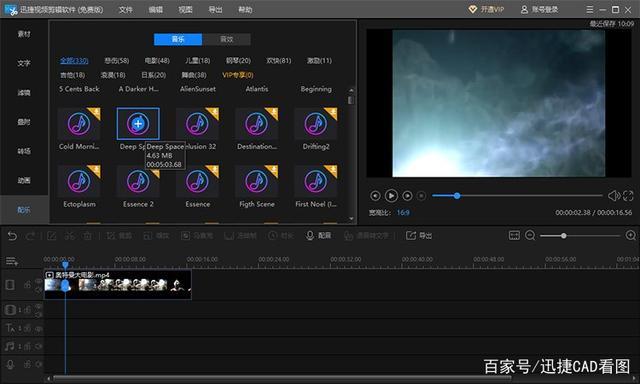Click the blue playhead marker on timeline ruler
This screenshot has width=640, height=384.
click(65, 265)
